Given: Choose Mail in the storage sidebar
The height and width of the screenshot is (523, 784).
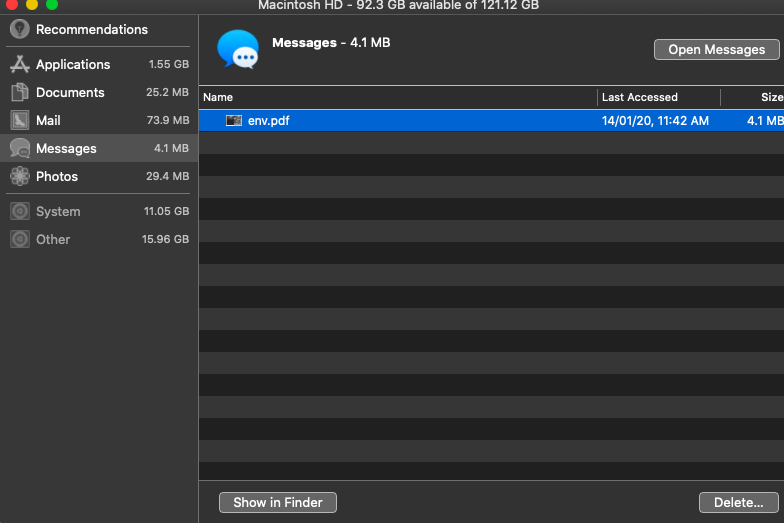Looking at the screenshot, I should pos(48,120).
